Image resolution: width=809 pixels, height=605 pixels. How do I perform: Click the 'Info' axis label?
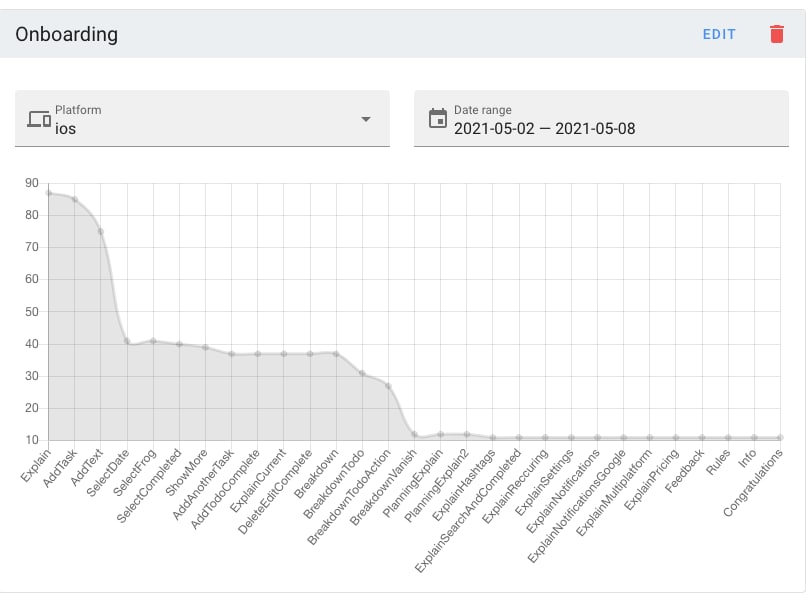click(747, 458)
